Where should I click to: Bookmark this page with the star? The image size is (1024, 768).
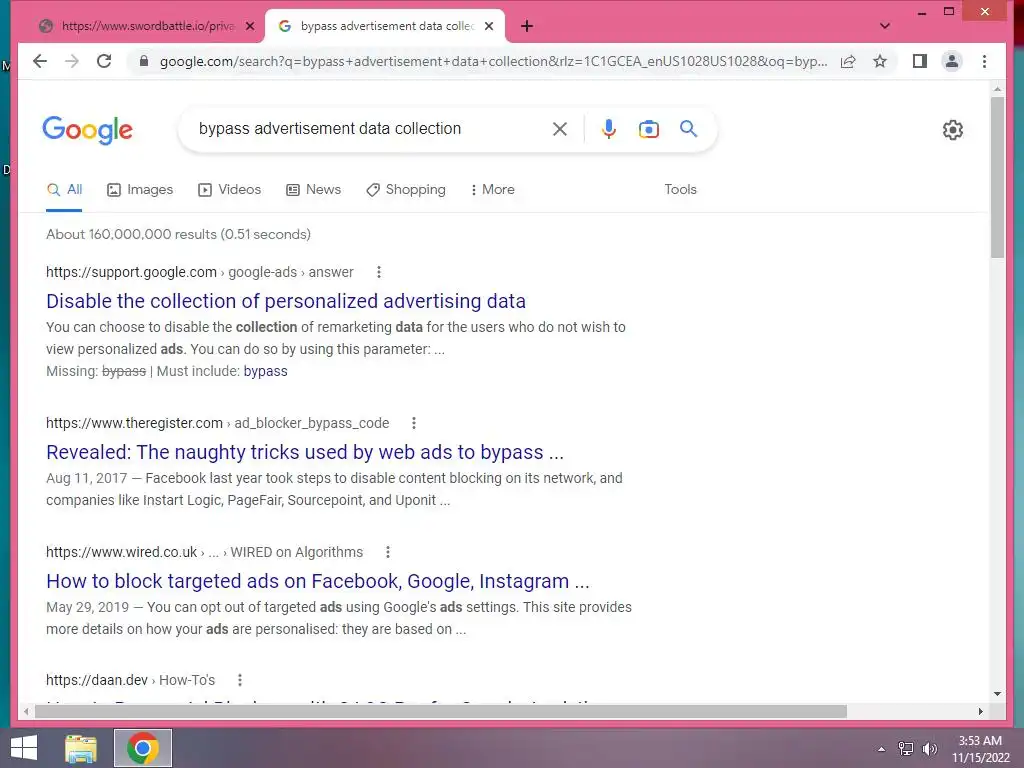tap(880, 61)
